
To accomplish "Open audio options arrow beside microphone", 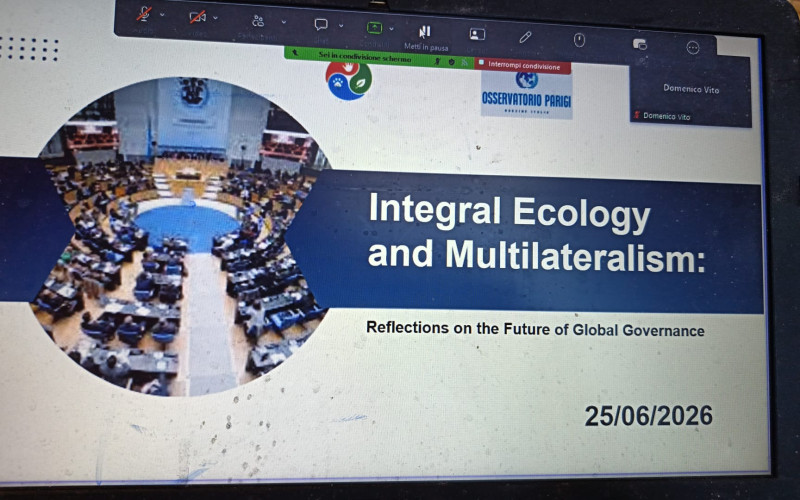I will (162, 15).
